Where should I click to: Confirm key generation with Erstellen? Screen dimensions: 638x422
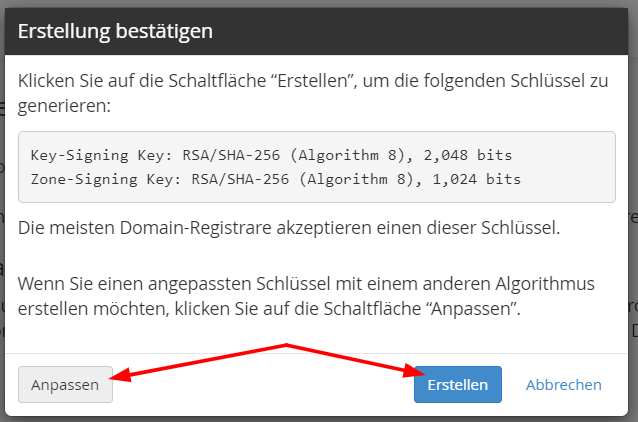coord(458,384)
